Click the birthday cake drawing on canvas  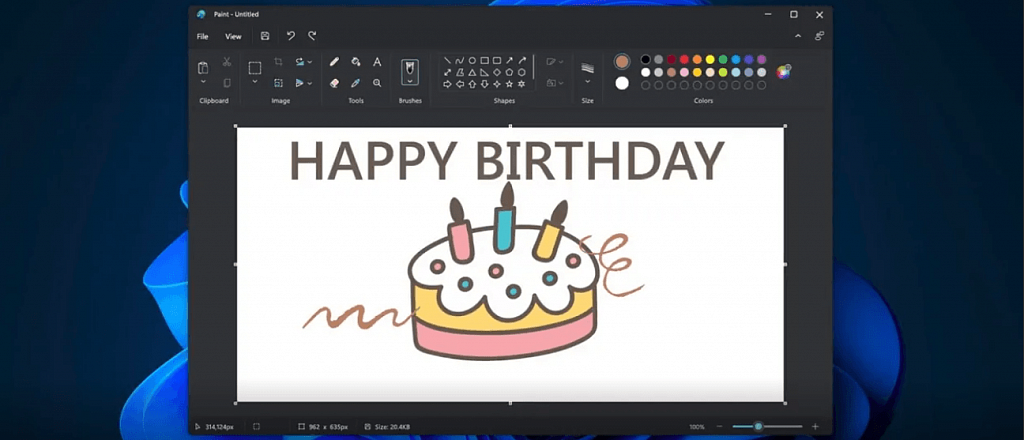click(502, 271)
